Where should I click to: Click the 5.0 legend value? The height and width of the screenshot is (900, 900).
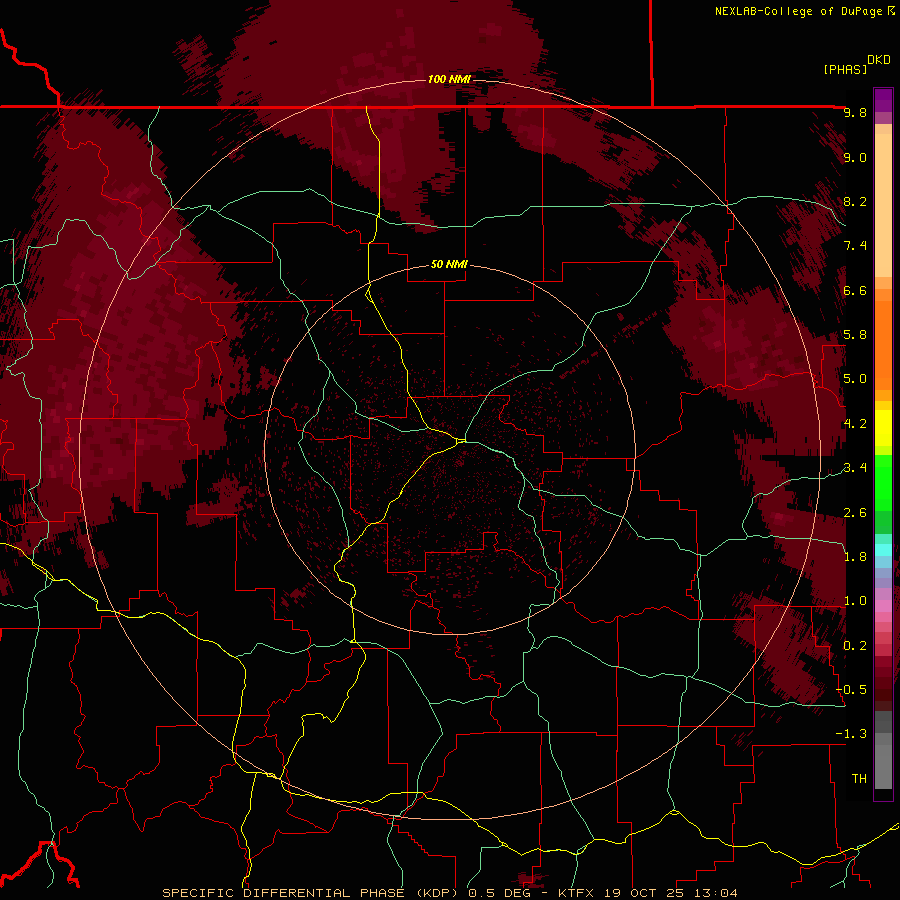[855, 379]
